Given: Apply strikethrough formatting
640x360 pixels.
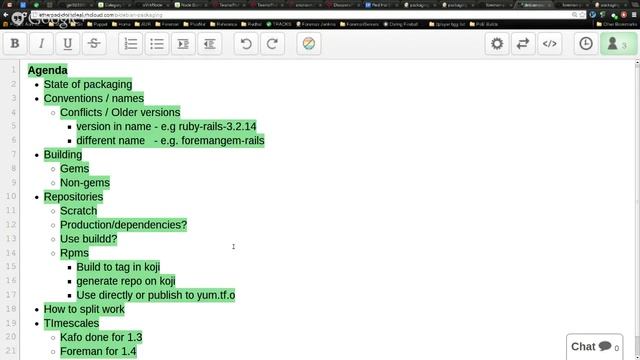Looking at the screenshot, I should click(94, 44).
